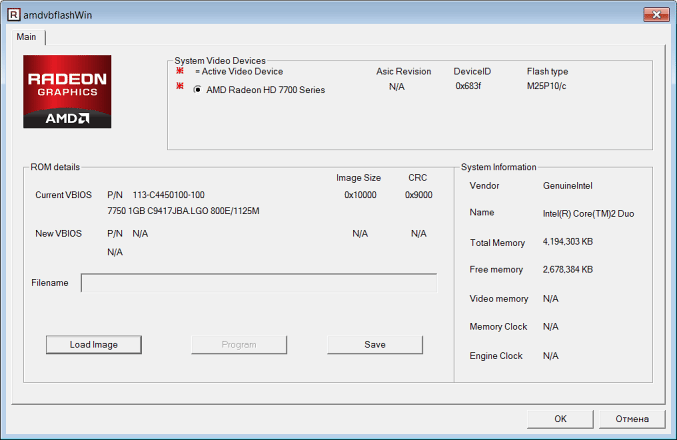Click the Image Size column header
The image size is (677, 440).
pos(358,178)
